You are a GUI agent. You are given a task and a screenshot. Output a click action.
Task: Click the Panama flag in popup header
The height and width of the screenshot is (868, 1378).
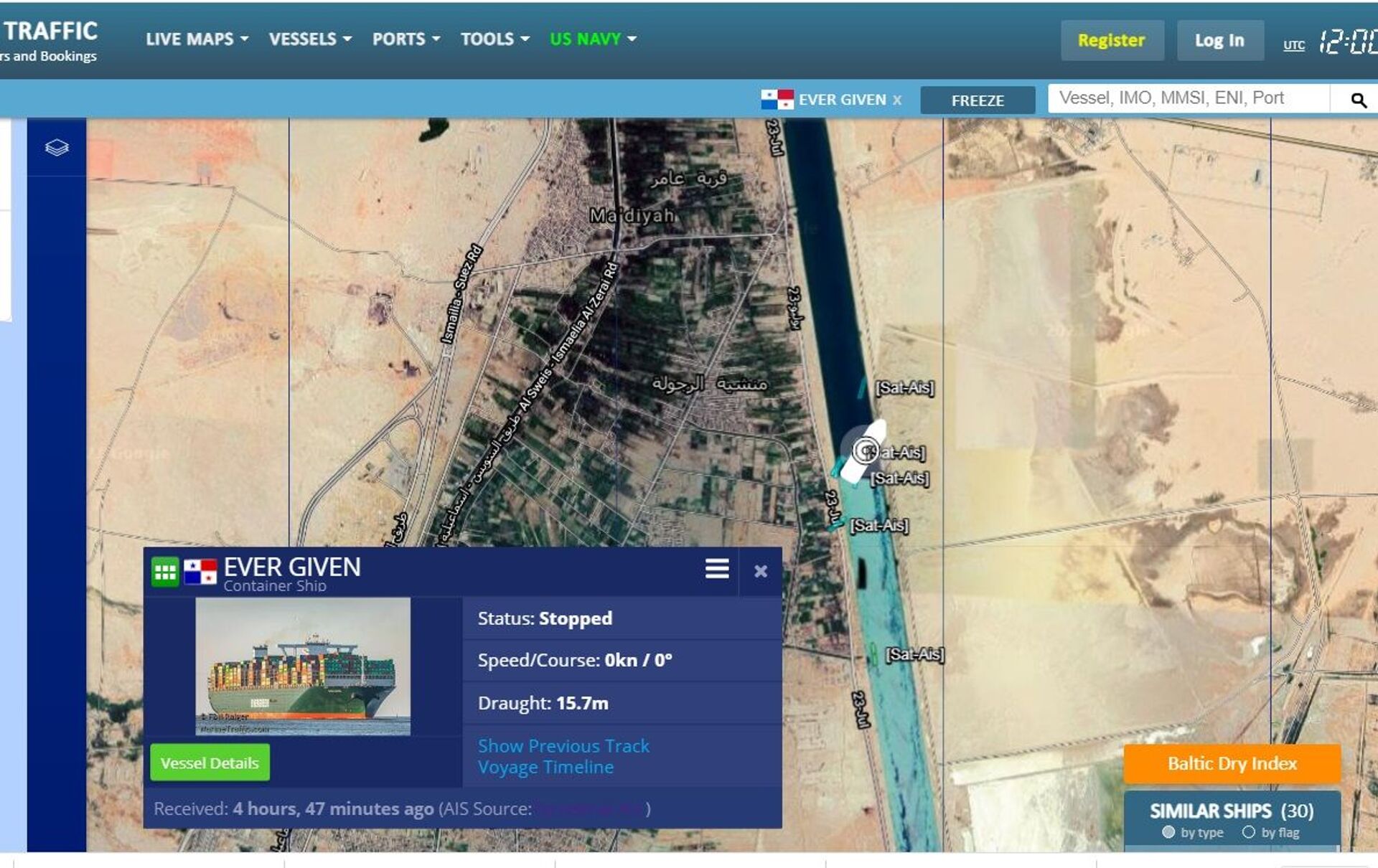point(200,572)
